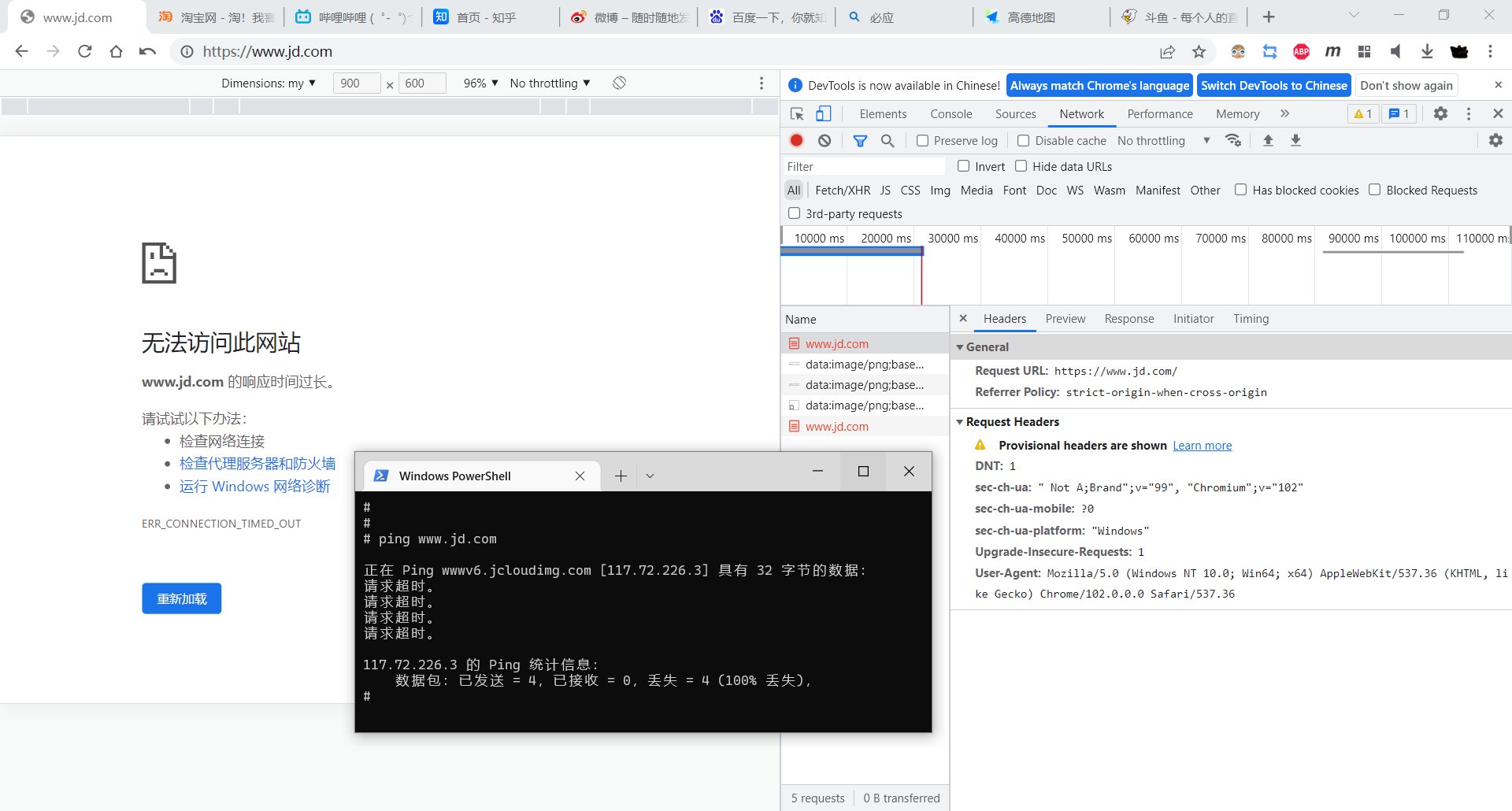Click the Learn more link
The image size is (1512, 811).
tap(1202, 445)
